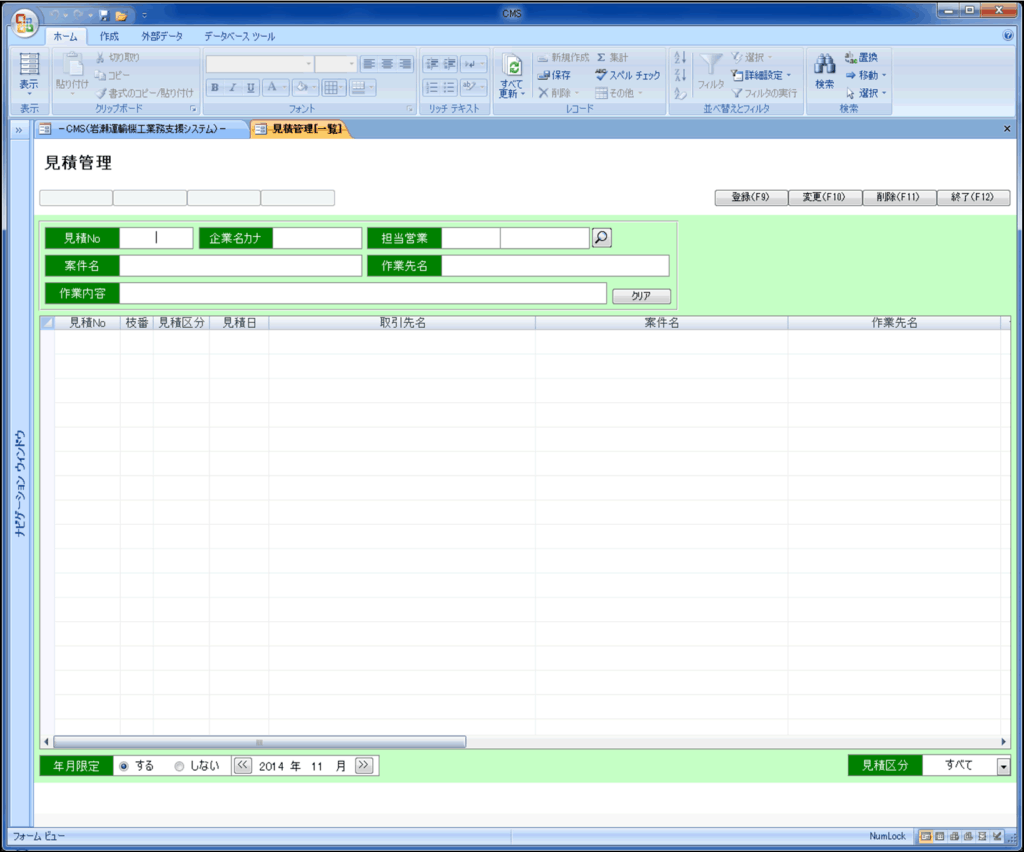This screenshot has height=852, width=1024.
Task: Click the 保存 save record icon
Action: pos(543,75)
